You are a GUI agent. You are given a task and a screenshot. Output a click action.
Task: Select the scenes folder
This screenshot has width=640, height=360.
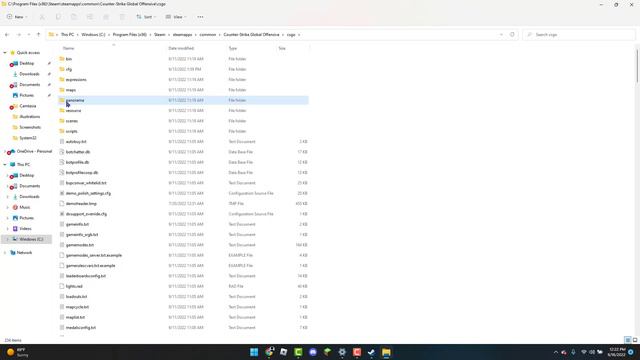(72, 121)
